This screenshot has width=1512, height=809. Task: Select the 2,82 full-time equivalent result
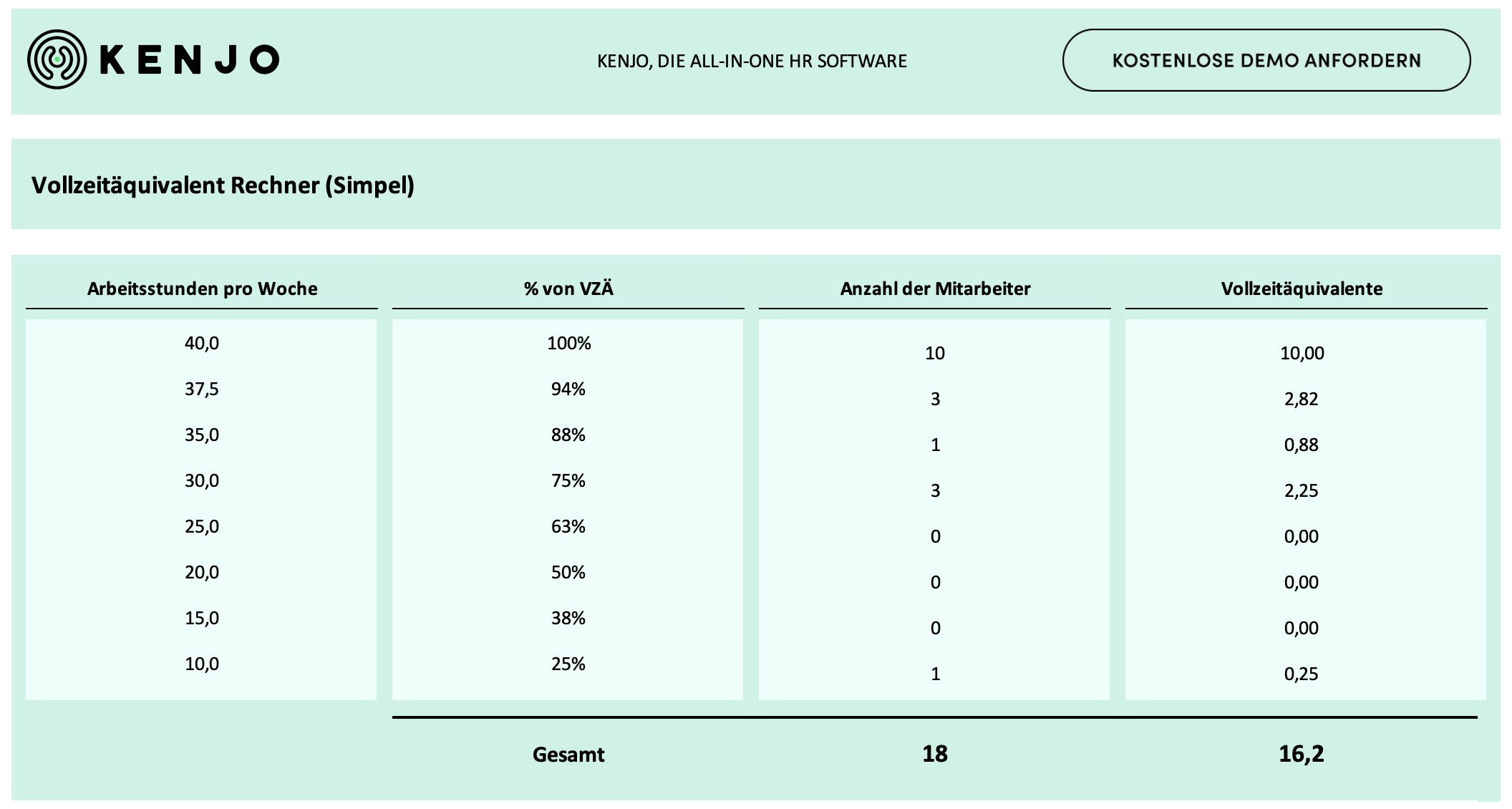click(x=1302, y=399)
